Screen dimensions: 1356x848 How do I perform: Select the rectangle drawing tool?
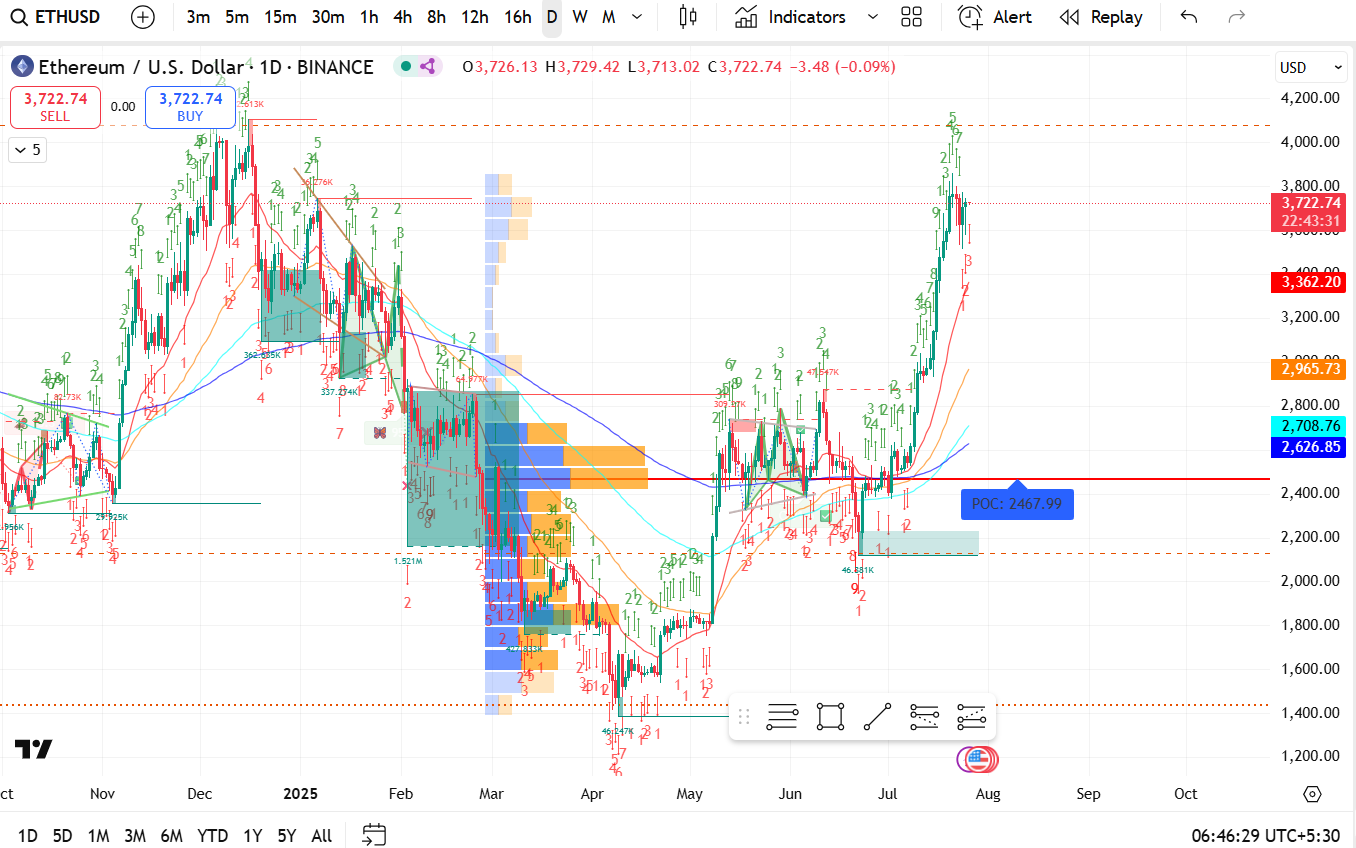(x=830, y=716)
